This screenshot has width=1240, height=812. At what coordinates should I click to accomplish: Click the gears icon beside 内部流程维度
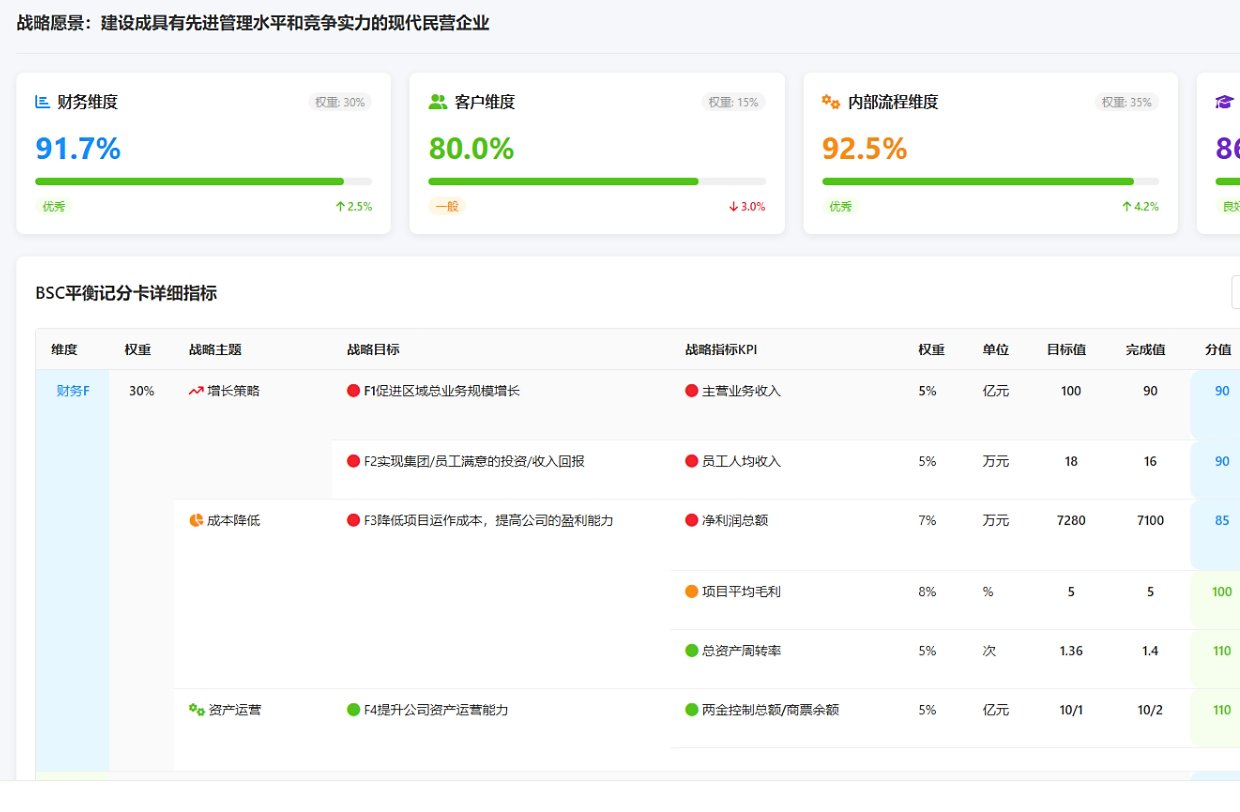830,102
